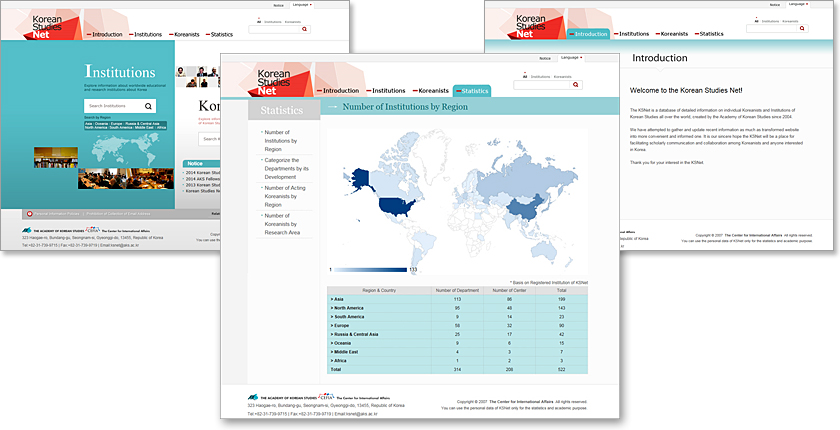Expand the Middle East table row
This screenshot has height=430, width=840.
pos(344,352)
